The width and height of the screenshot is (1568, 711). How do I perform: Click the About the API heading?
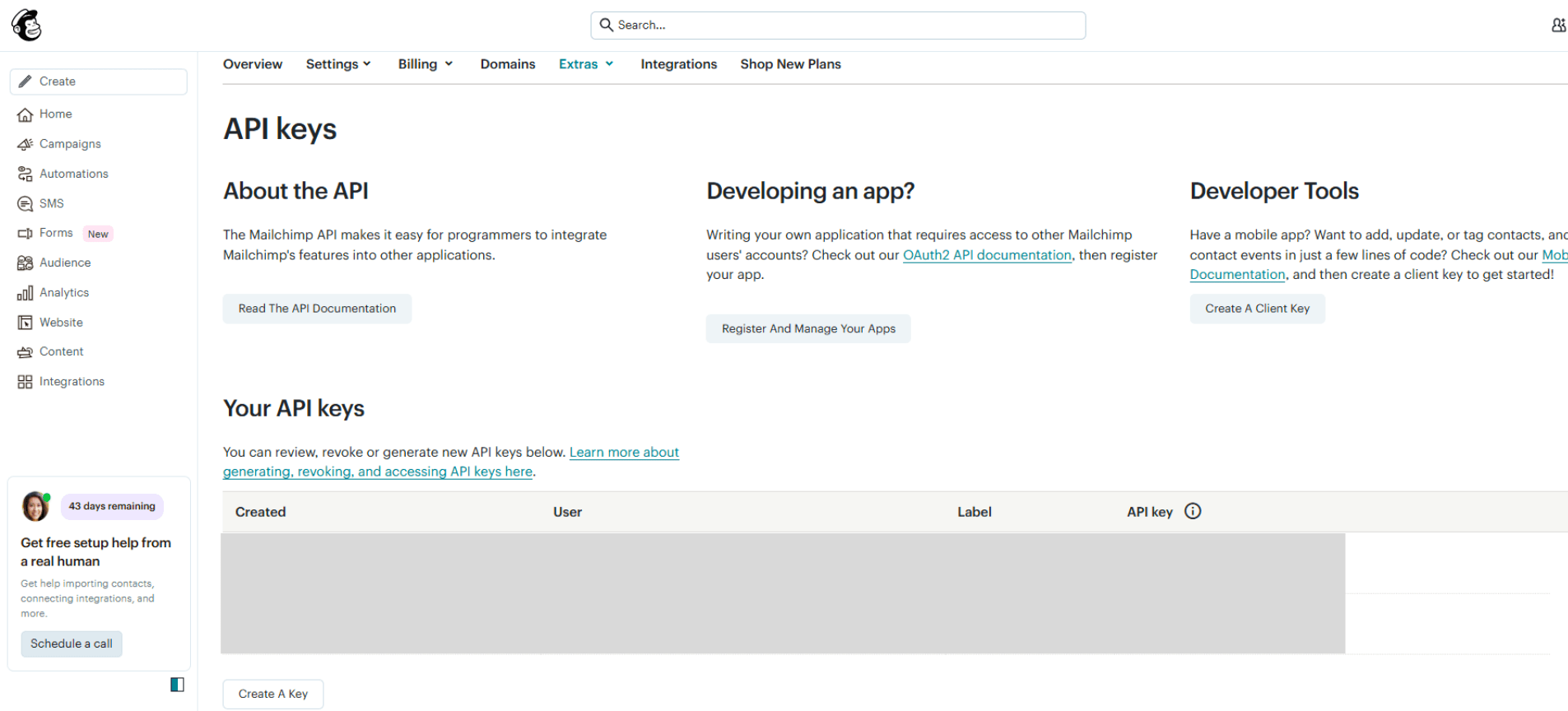point(295,191)
